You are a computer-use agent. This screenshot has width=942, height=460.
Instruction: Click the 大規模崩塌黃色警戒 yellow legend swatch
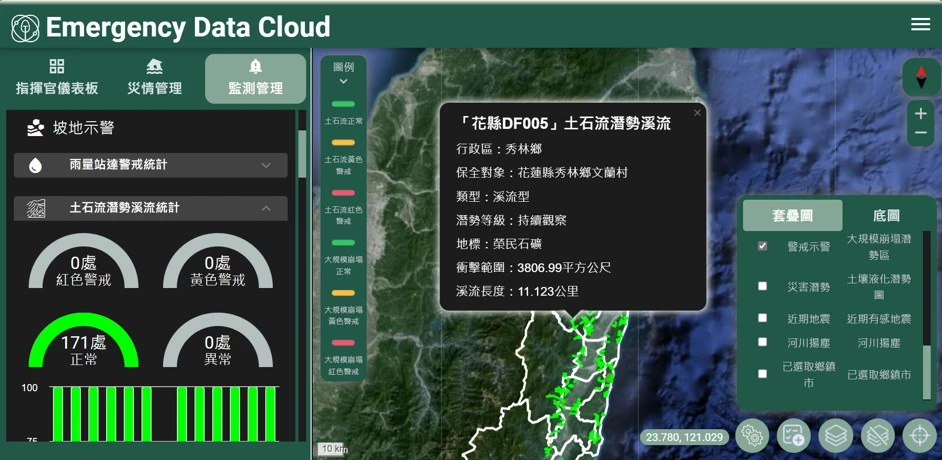pyautogui.click(x=343, y=293)
